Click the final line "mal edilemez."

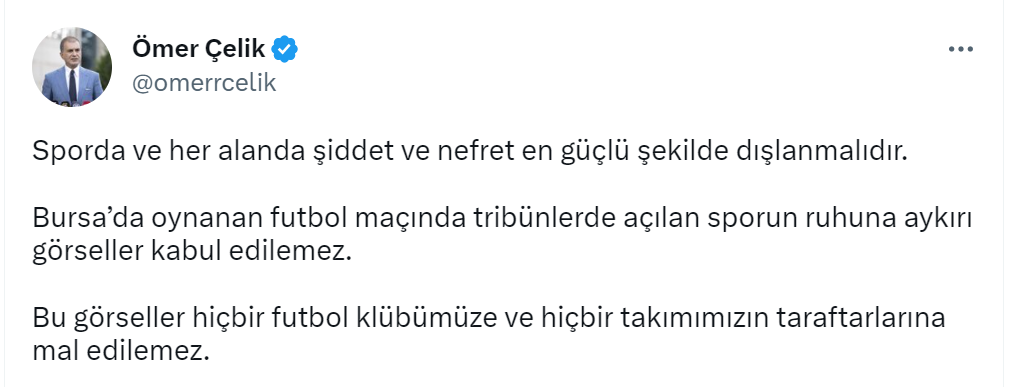coord(121,351)
